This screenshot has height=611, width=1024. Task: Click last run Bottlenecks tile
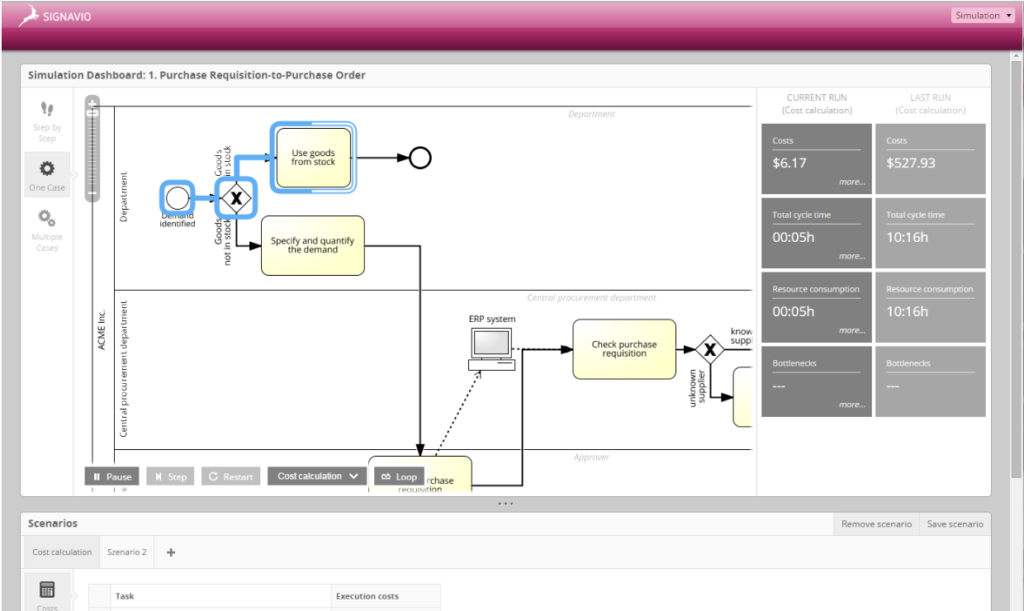click(930, 381)
